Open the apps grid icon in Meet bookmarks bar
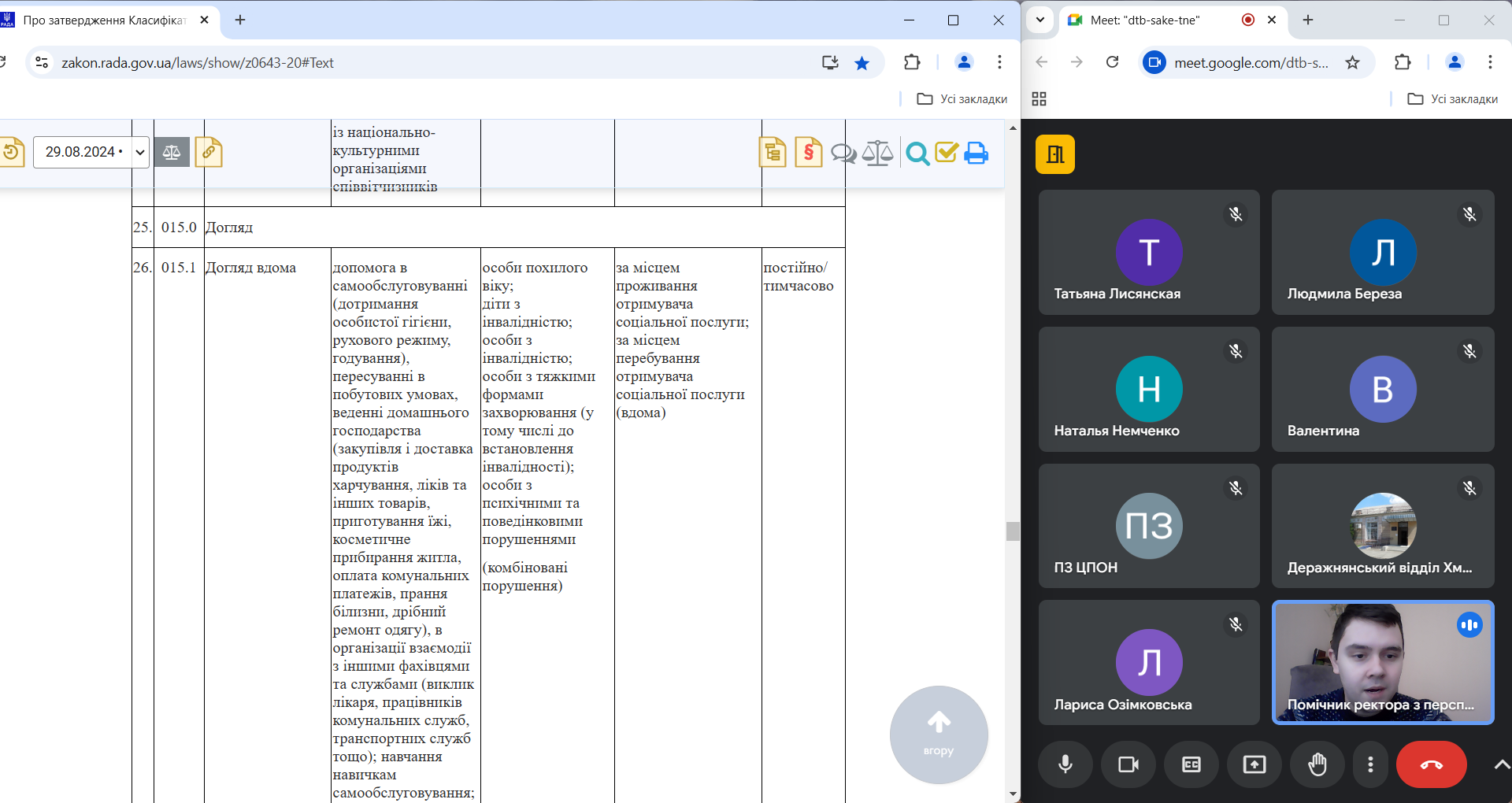This screenshot has height=803, width=1512. [x=1039, y=99]
